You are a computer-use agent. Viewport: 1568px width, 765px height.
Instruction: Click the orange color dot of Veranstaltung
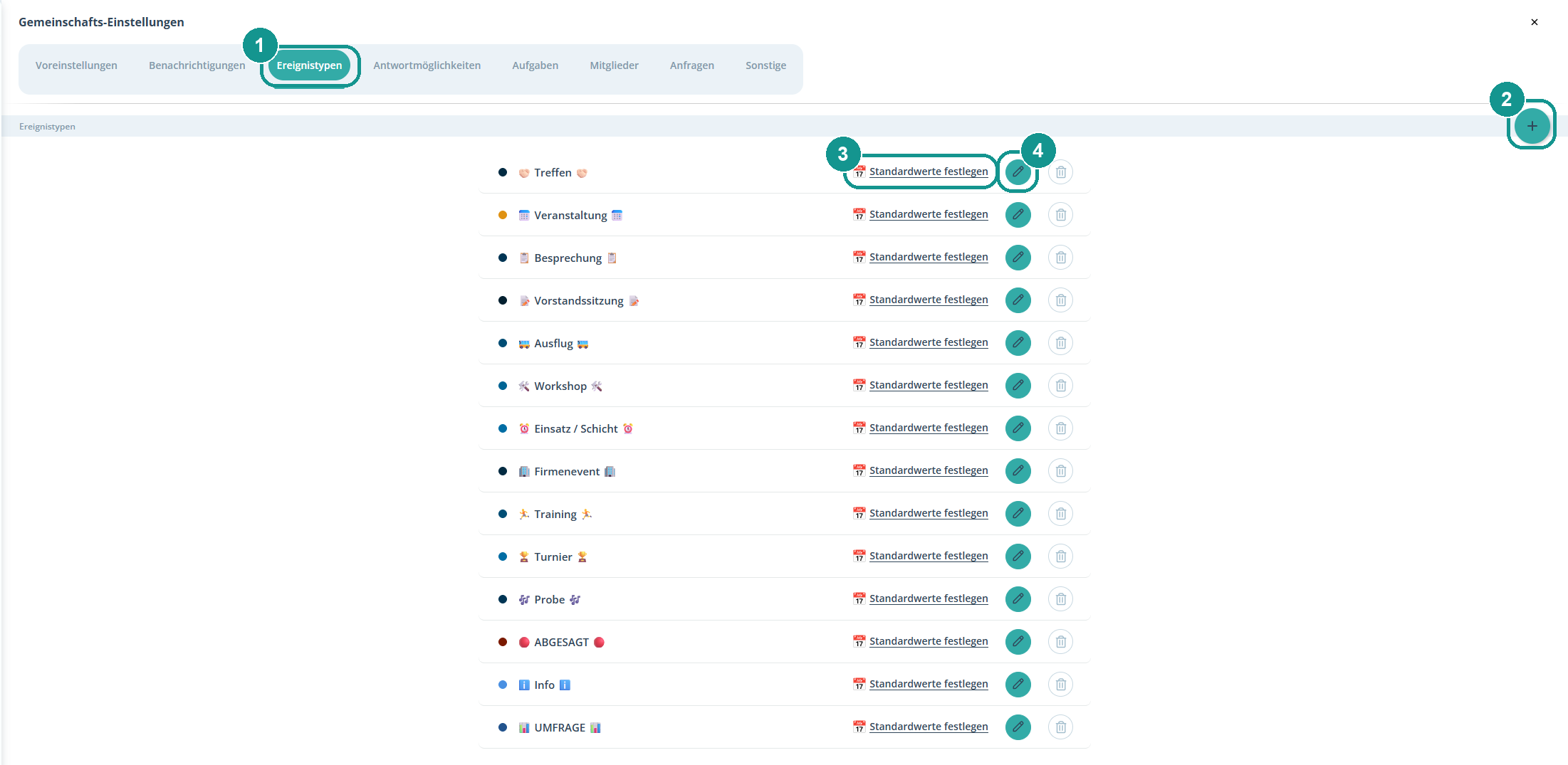(503, 215)
